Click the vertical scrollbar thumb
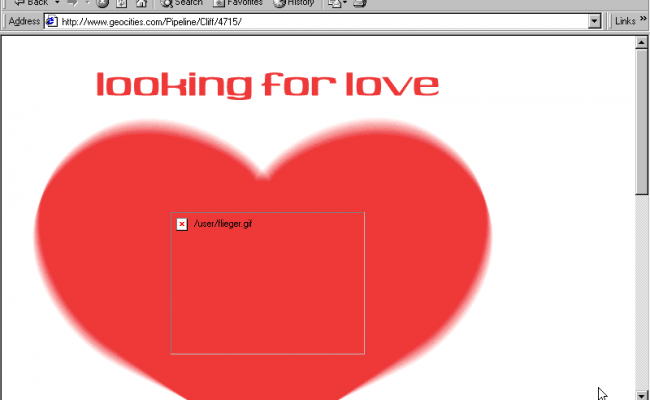 pos(642,120)
